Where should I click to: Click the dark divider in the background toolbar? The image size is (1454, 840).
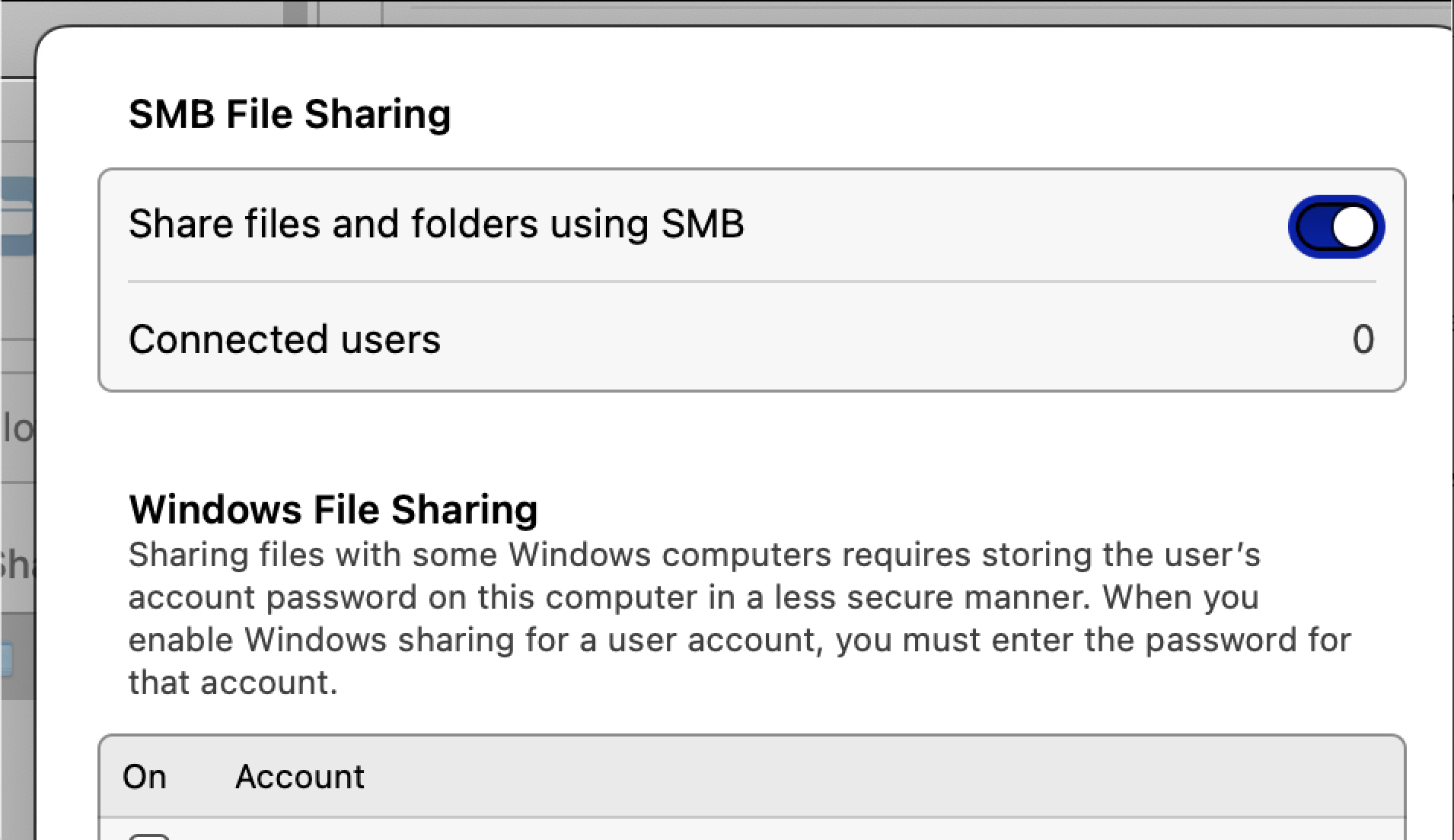click(297, 12)
